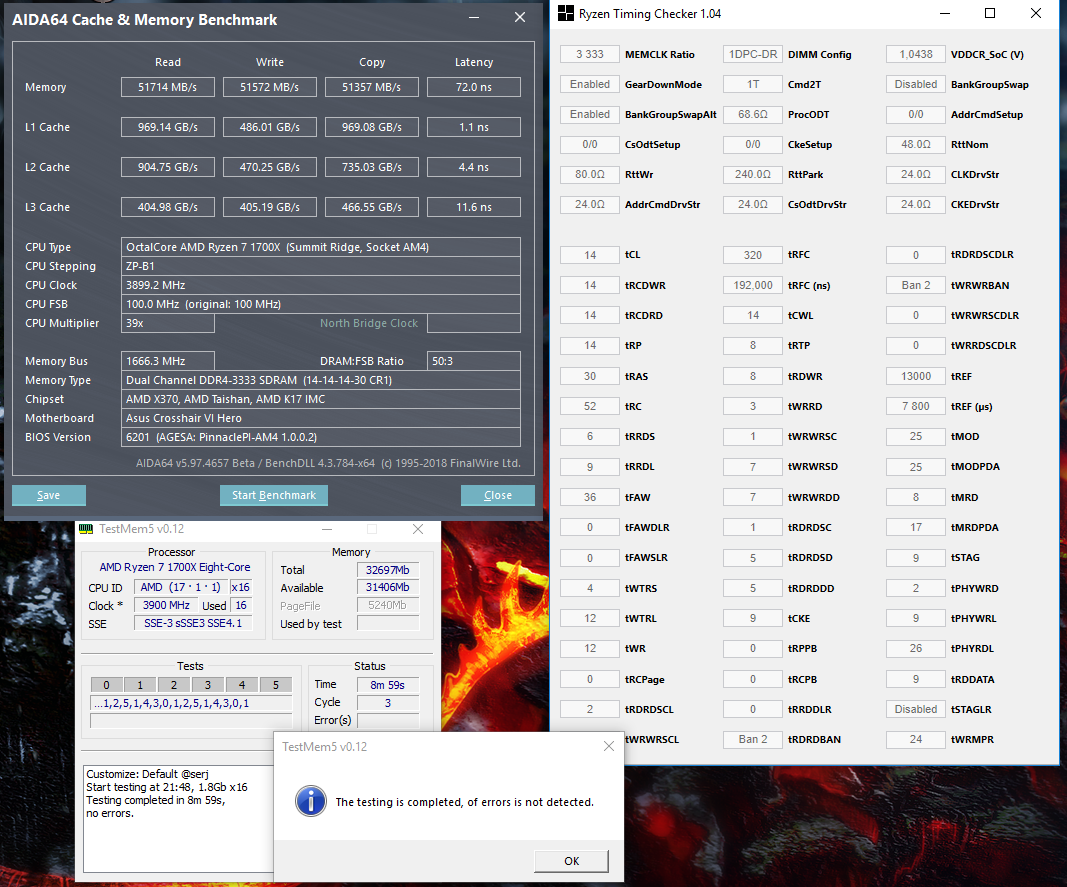The width and height of the screenshot is (1067, 887).
Task: Maximize the Ryzen Timing Checker window
Action: click(x=990, y=14)
